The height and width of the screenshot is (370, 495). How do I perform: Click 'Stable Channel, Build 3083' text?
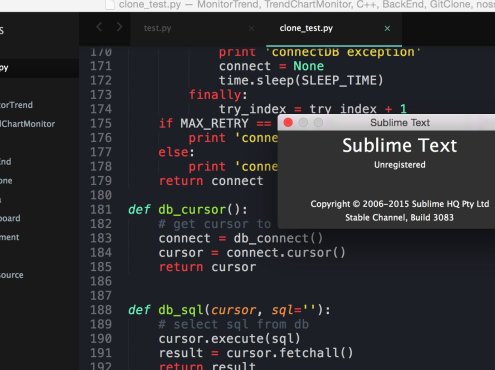(399, 218)
